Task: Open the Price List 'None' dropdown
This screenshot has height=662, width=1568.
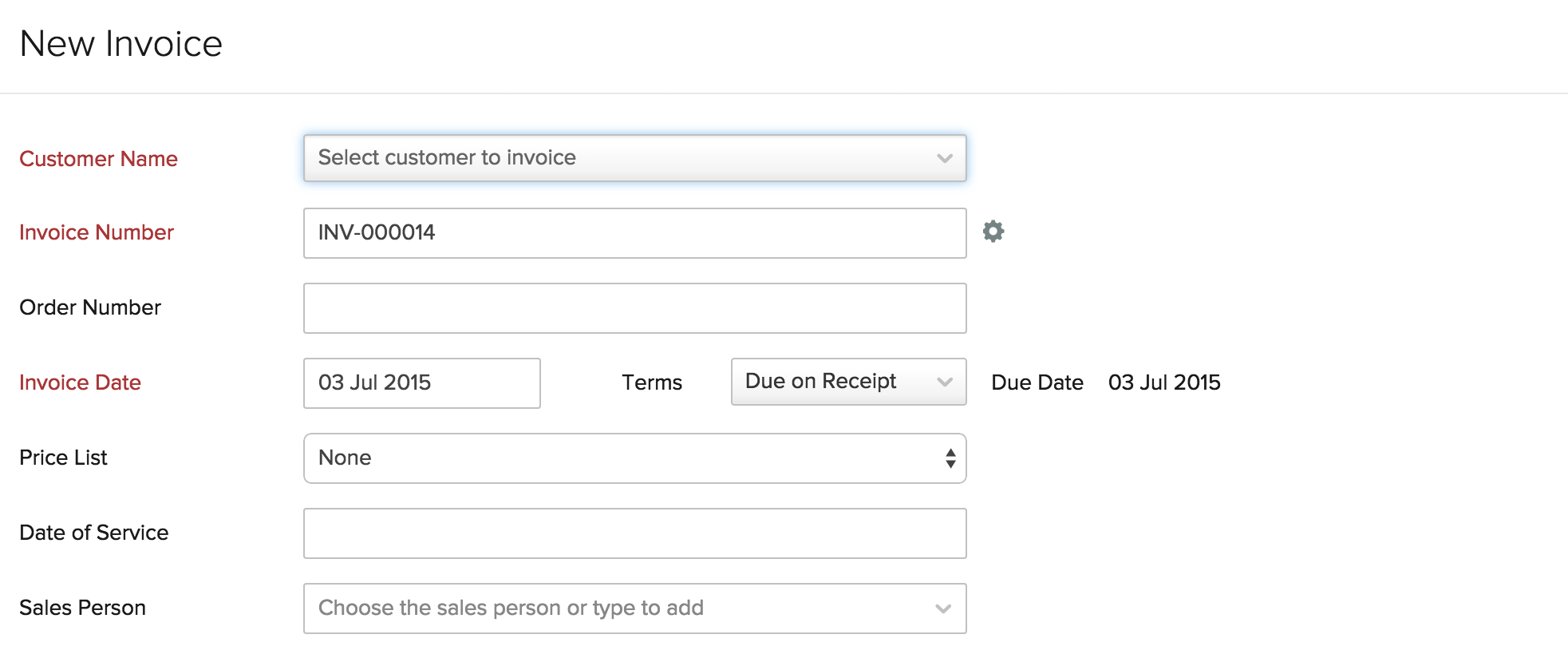Action: 622,458
